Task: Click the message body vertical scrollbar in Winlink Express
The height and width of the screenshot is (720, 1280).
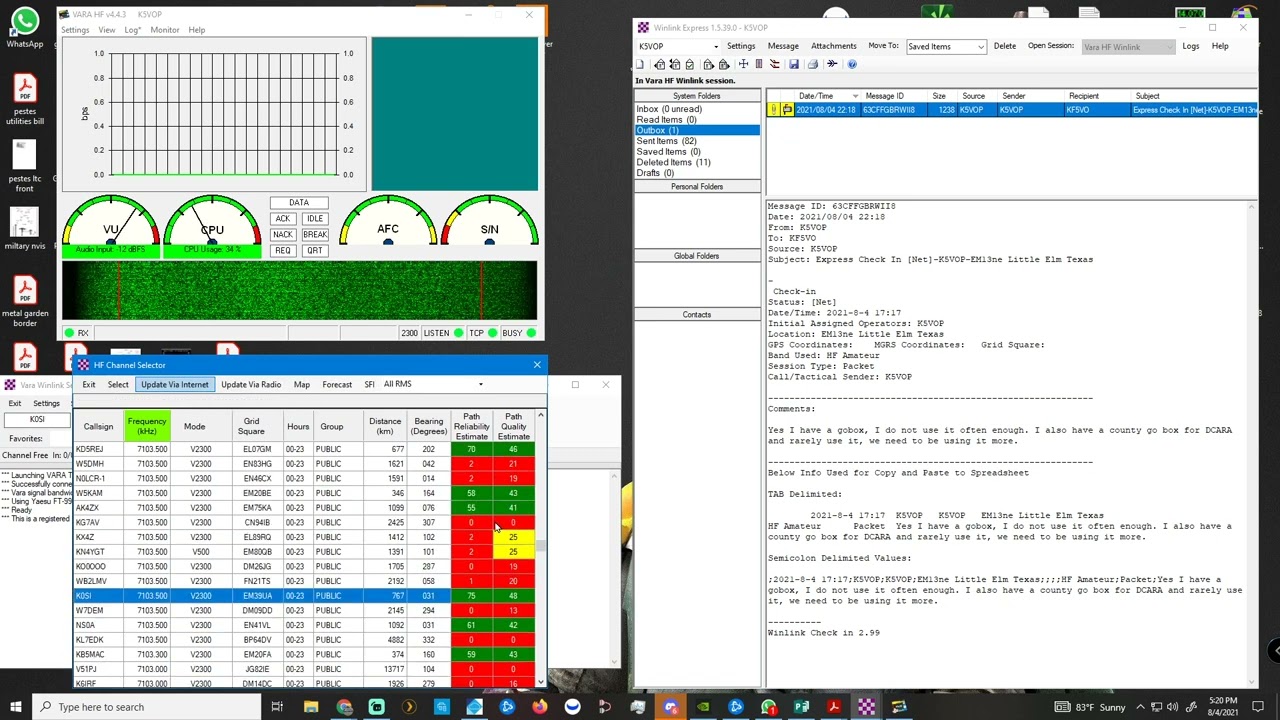Action: click(x=1252, y=443)
